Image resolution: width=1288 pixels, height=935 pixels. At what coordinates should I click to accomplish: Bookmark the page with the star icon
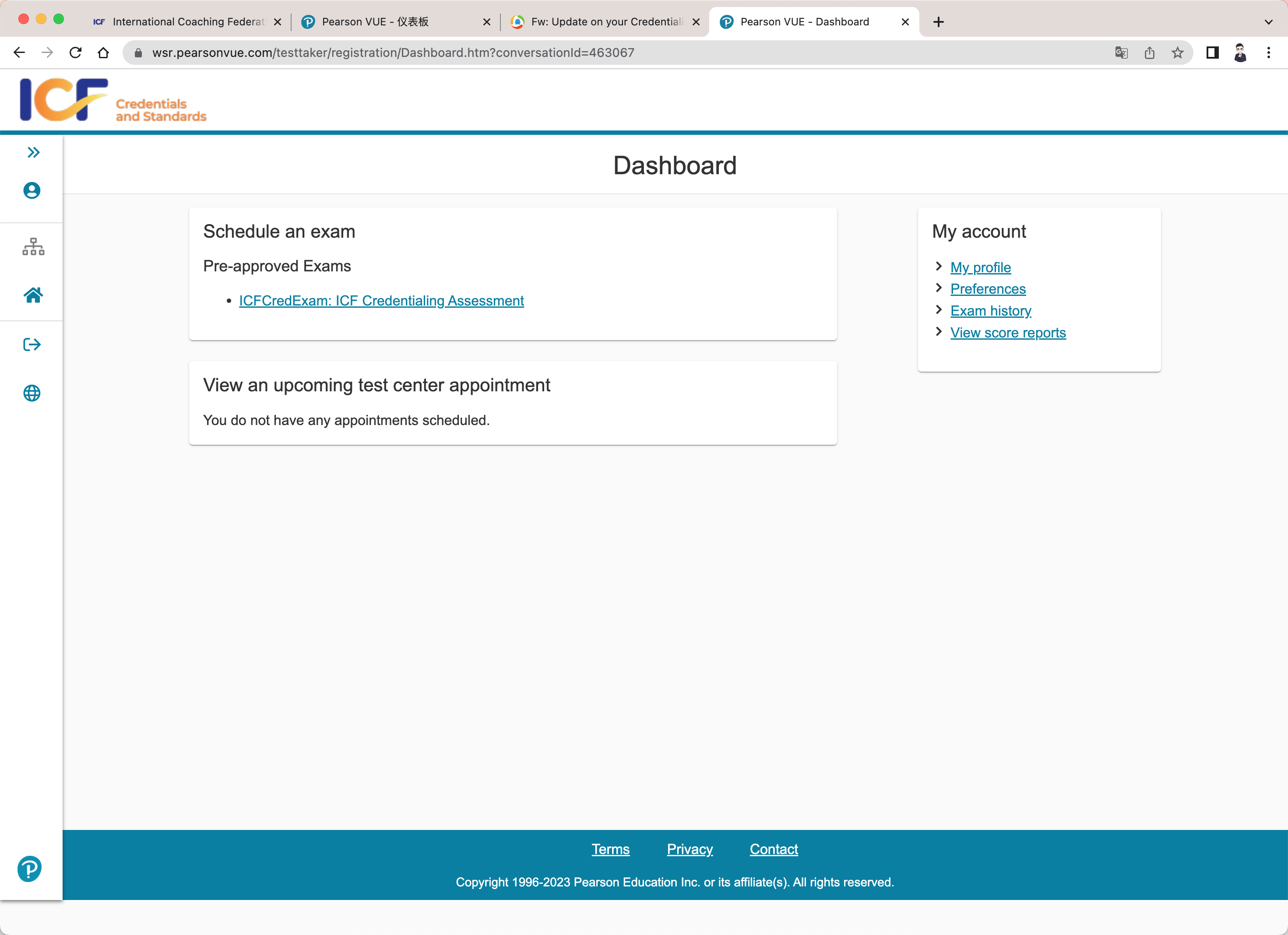(x=1177, y=53)
